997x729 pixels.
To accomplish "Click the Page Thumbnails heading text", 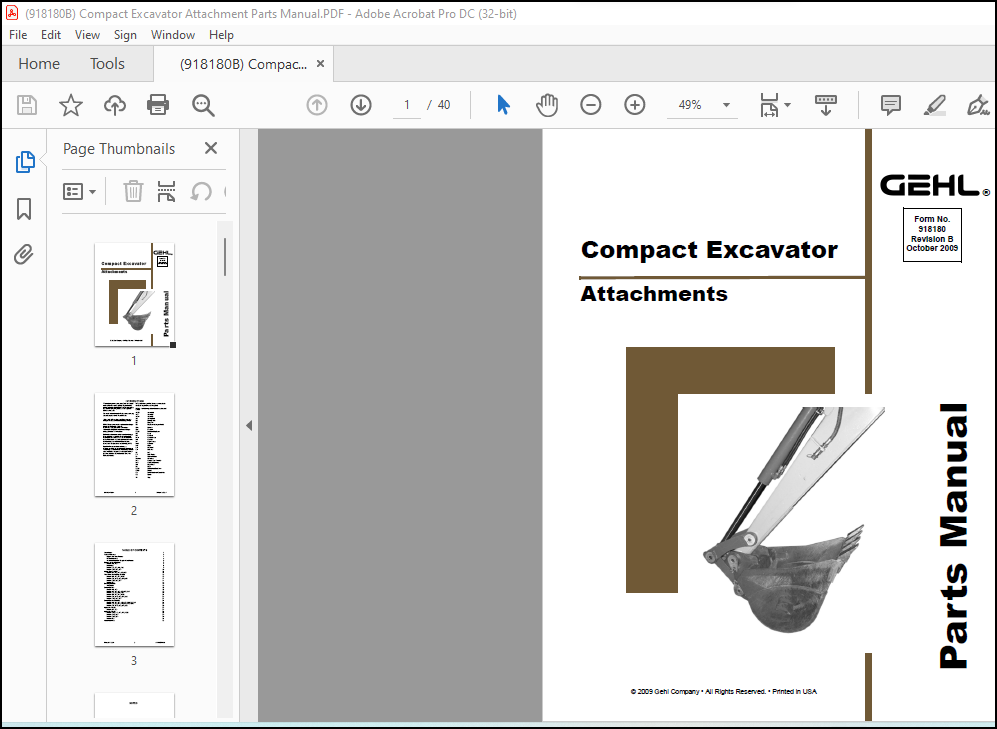I will (x=119, y=149).
